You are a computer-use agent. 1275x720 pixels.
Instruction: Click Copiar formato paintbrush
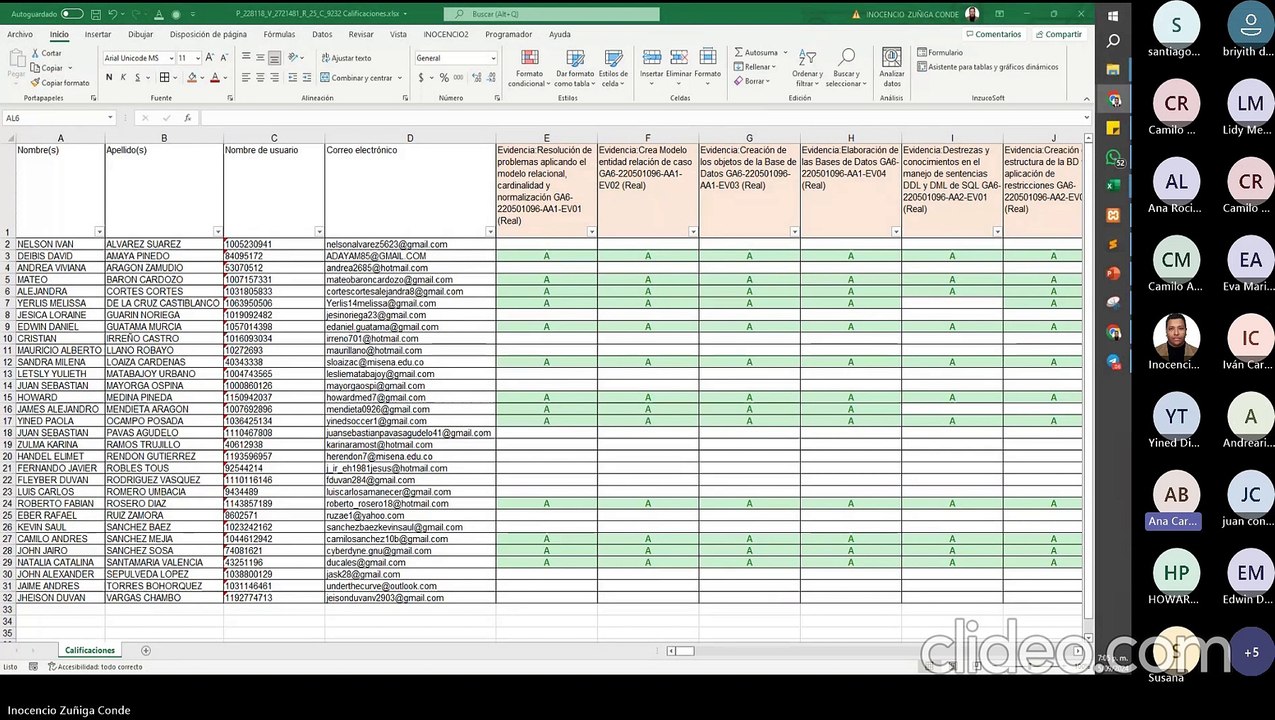(x=61, y=83)
